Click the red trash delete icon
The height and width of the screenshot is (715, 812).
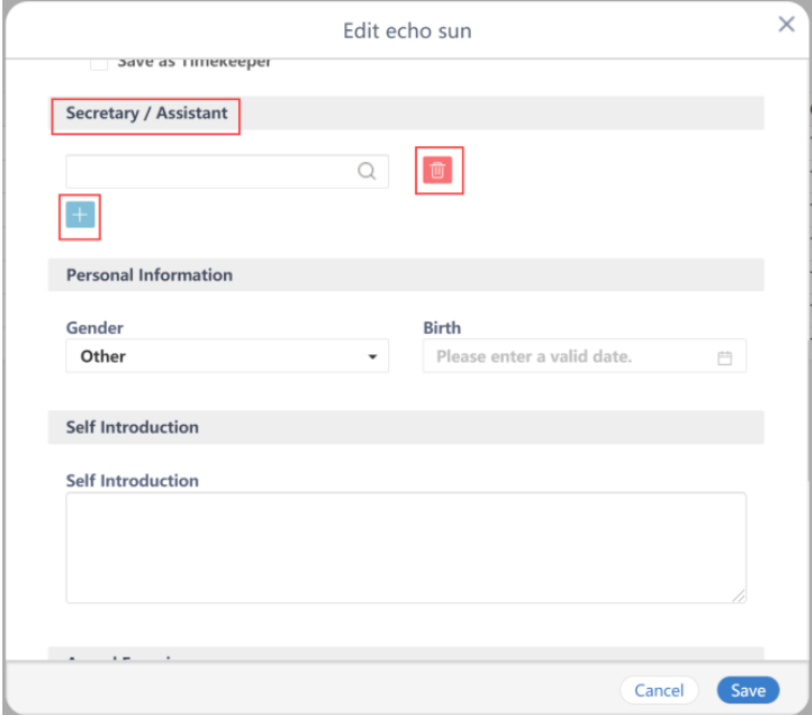(x=437, y=171)
